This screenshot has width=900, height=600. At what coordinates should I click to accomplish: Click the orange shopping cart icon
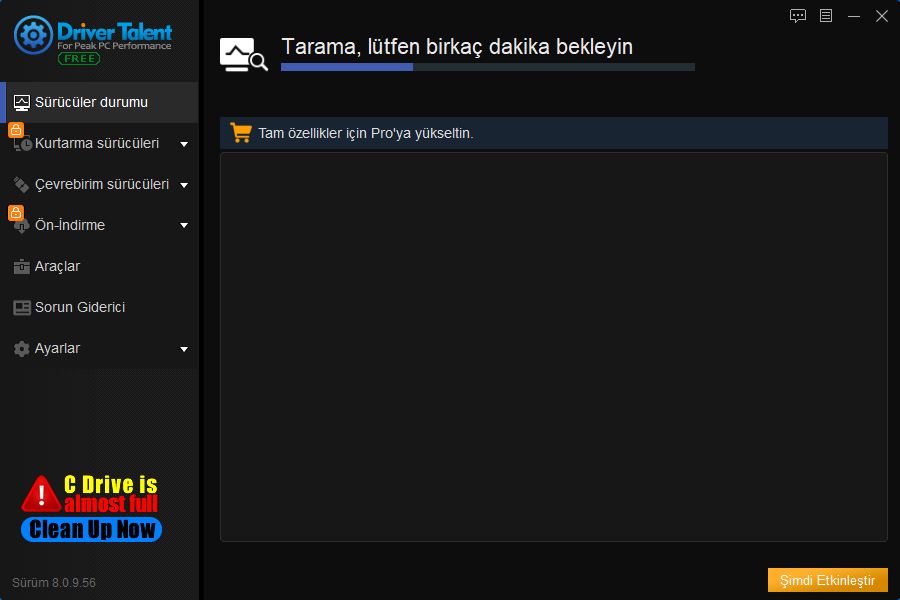(x=241, y=133)
